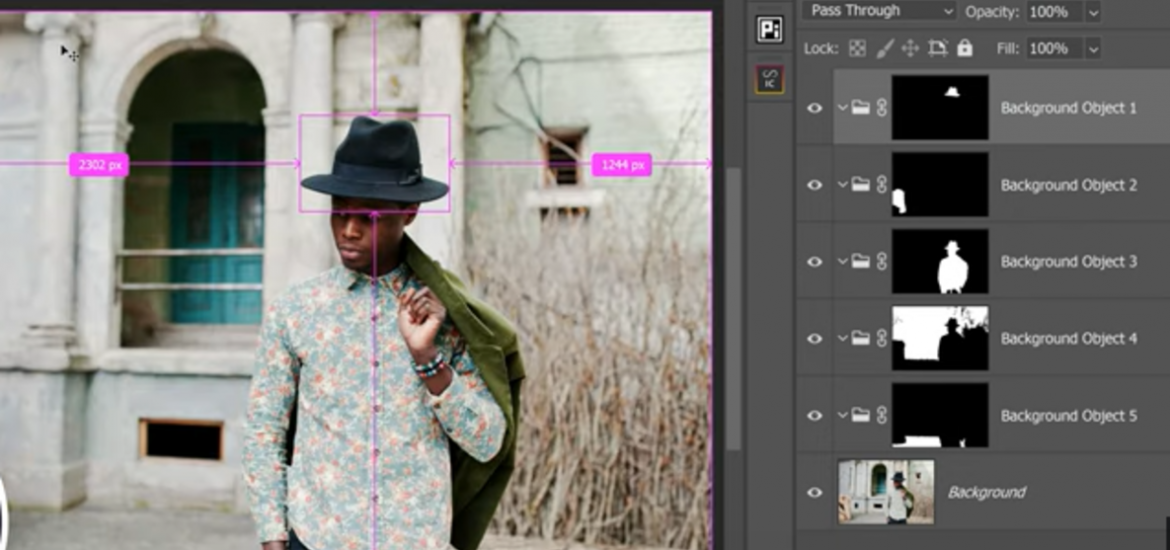Click folder icon of Background Object 2
Viewport: 1170px width, 550px height.
coord(860,184)
